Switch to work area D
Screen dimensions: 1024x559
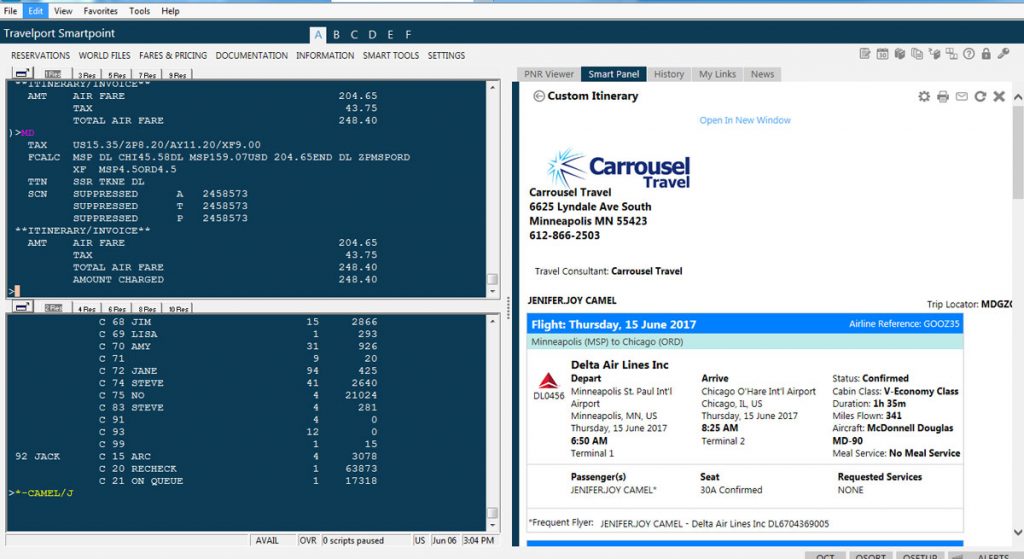click(x=372, y=35)
